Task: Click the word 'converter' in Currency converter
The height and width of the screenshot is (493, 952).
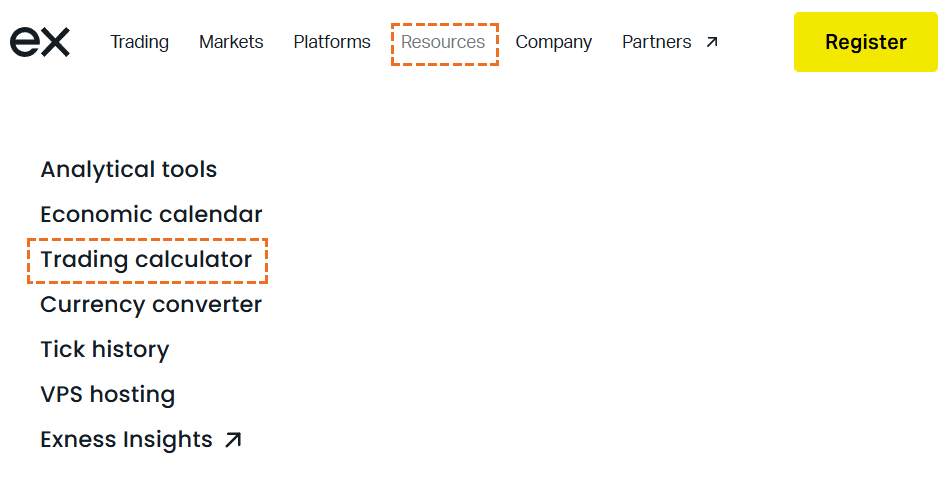Action: tap(207, 304)
